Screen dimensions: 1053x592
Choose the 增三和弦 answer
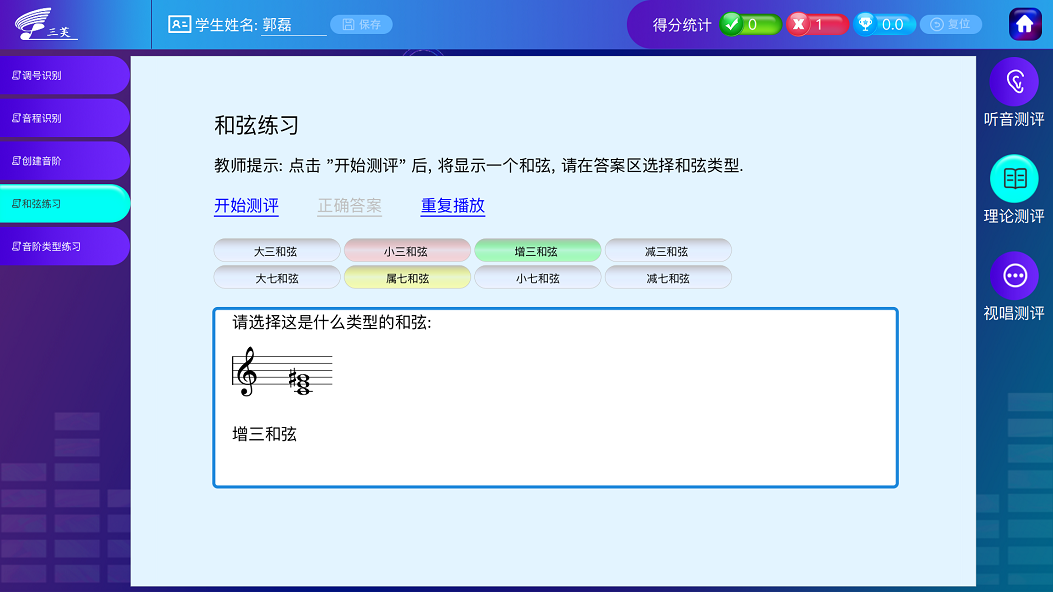[537, 251]
